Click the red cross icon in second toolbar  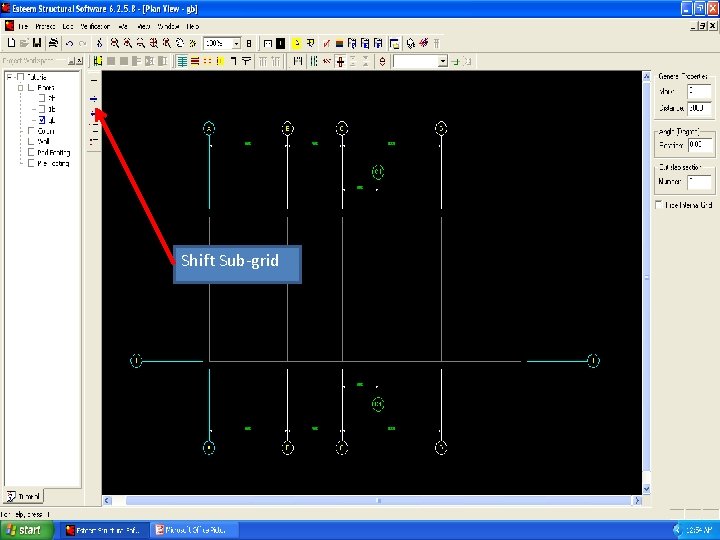click(x=340, y=61)
